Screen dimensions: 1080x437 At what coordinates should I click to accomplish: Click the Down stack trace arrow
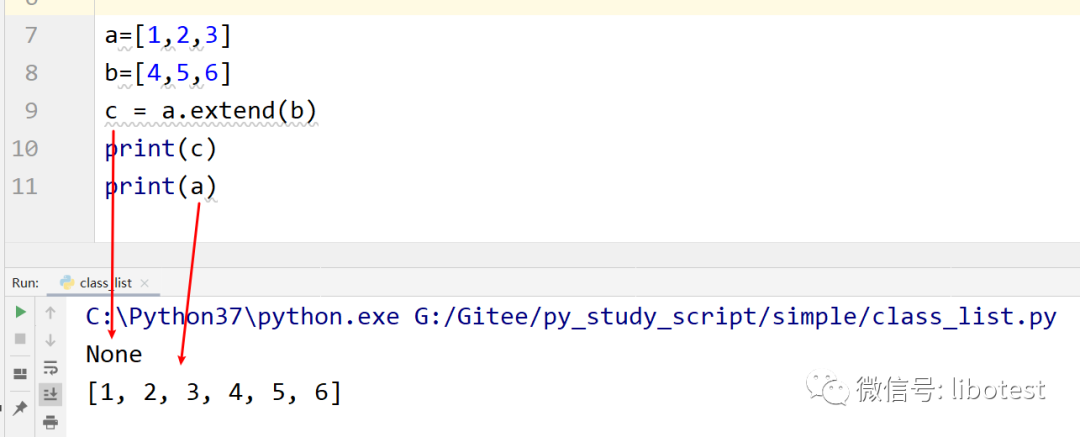(x=50, y=340)
